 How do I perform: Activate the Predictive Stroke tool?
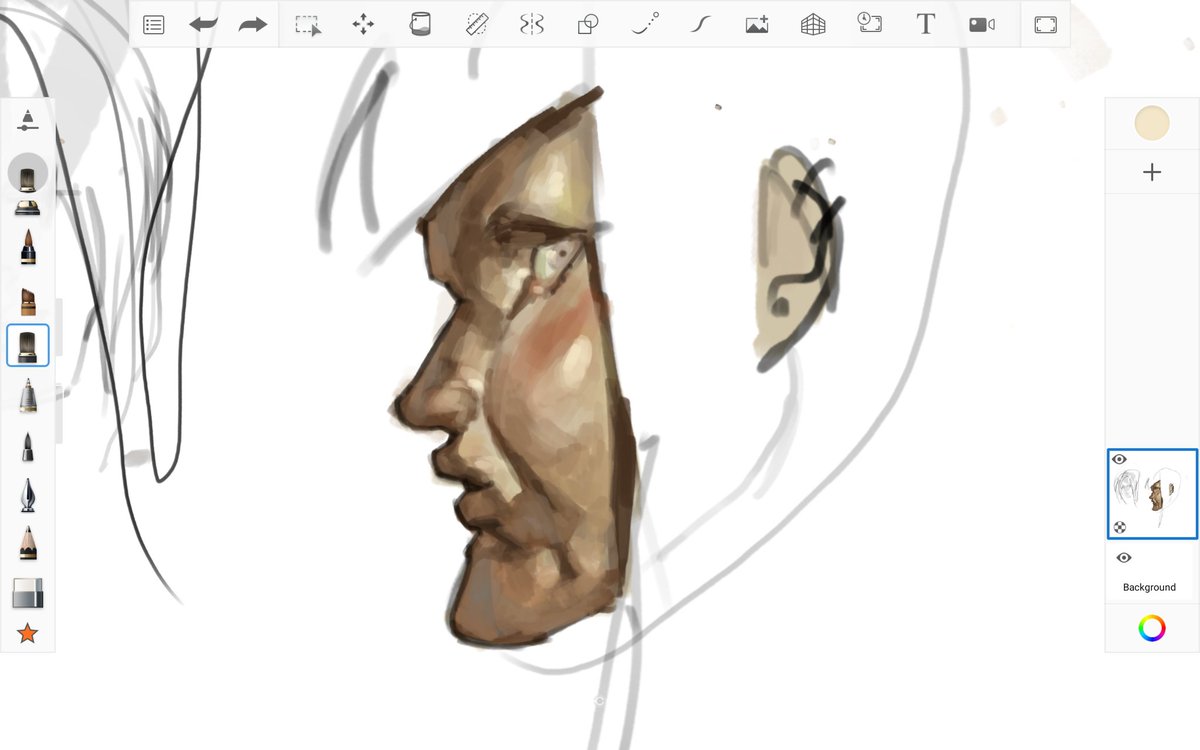click(643, 24)
